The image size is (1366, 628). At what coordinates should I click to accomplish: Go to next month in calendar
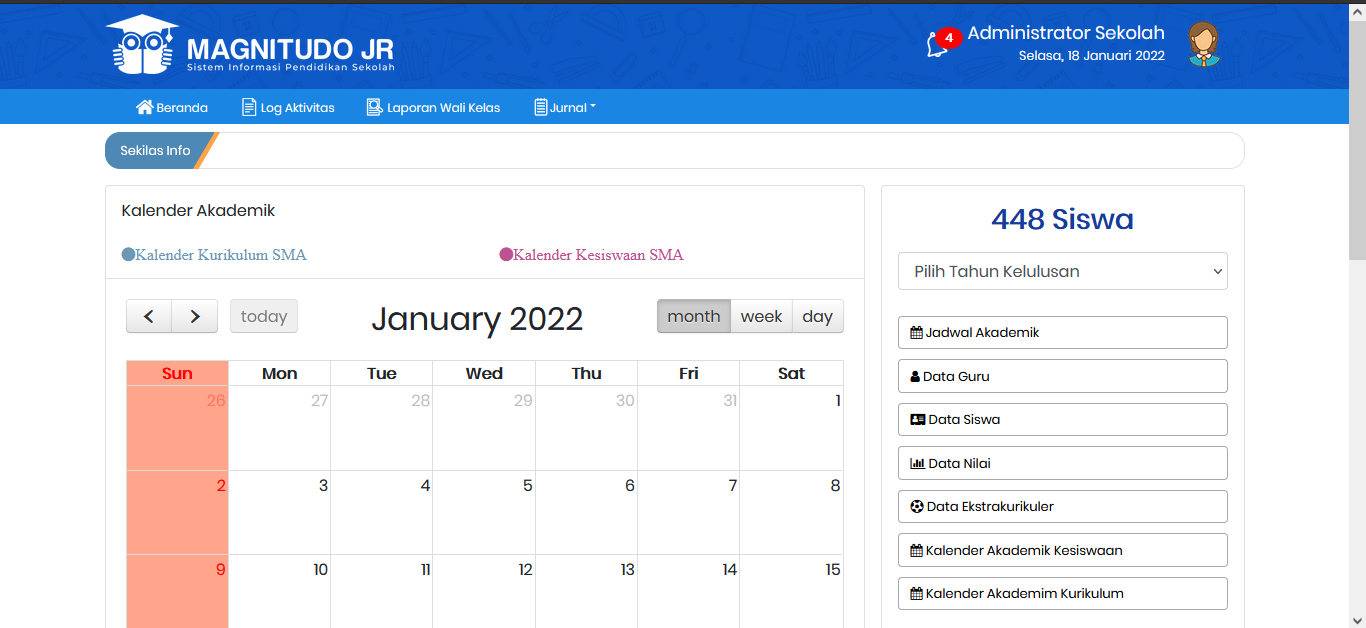click(x=194, y=316)
